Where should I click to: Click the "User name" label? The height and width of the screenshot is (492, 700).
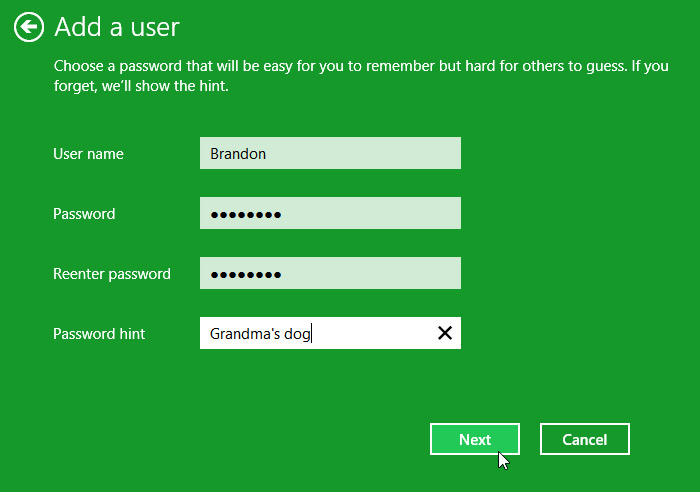point(88,154)
